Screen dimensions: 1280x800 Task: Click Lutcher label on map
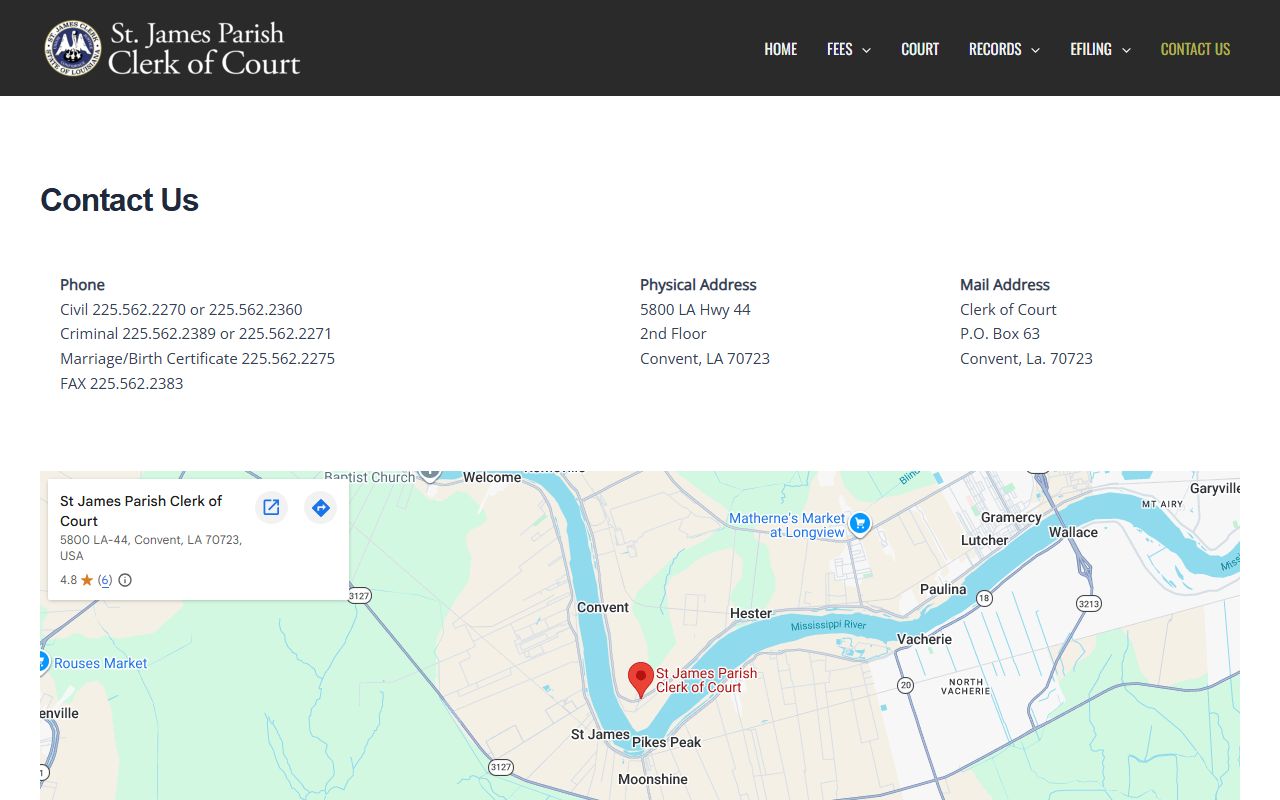(985, 540)
